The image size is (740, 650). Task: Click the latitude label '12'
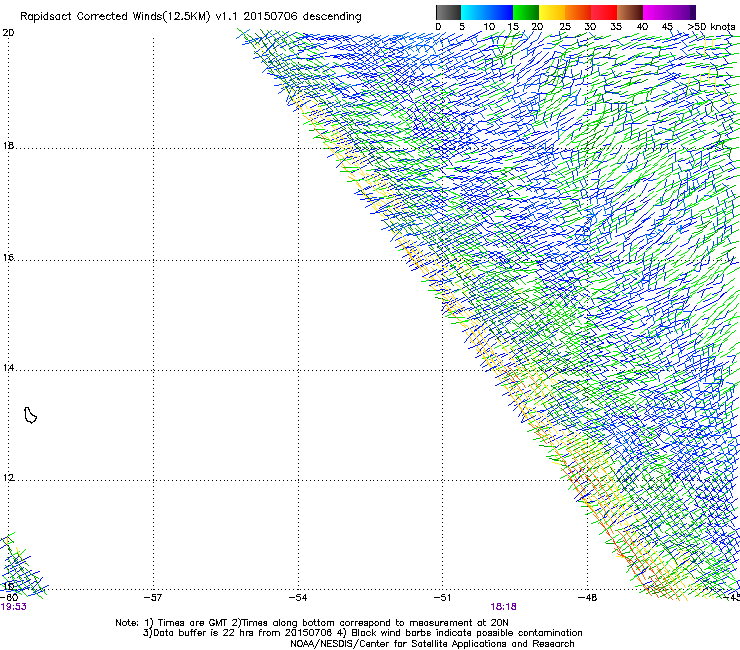[x=8, y=478]
